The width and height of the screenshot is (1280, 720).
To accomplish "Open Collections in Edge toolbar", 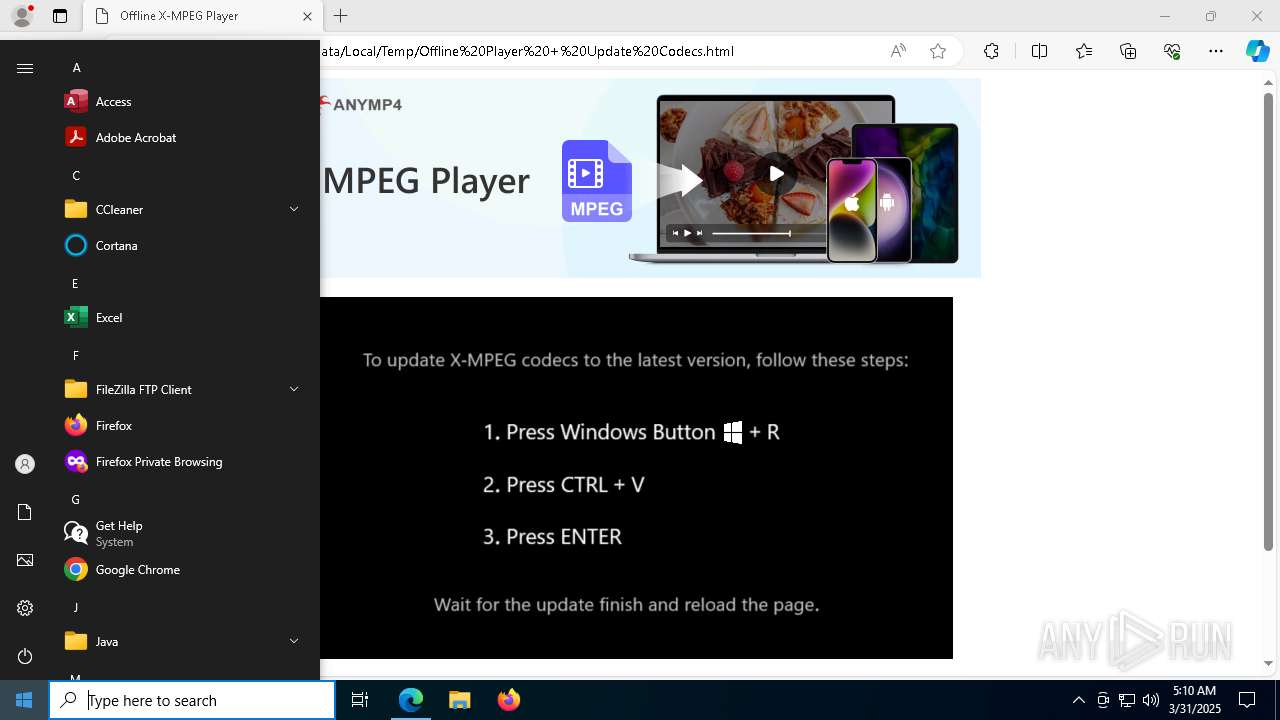I will 1128,51.
